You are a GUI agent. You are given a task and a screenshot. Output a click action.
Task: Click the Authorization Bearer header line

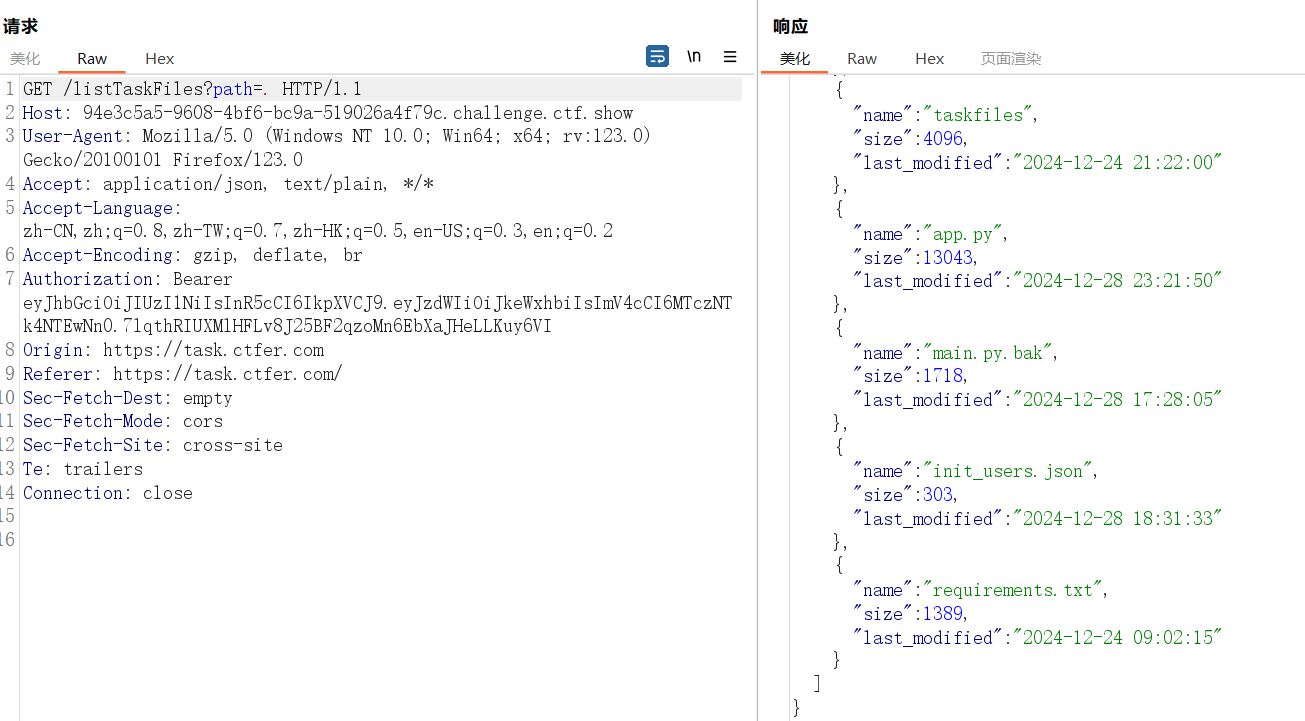tap(128, 279)
